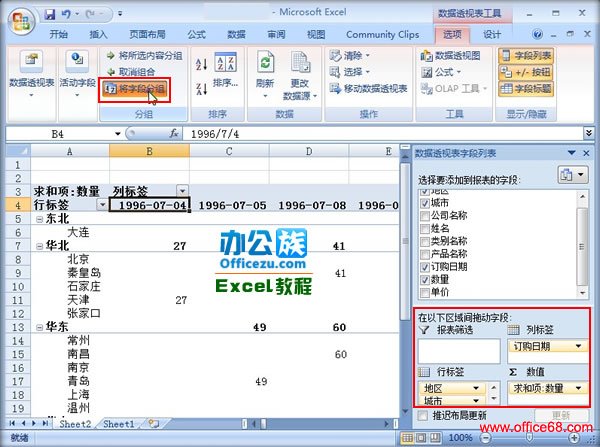Click 更改数据源 change data source

300,76
